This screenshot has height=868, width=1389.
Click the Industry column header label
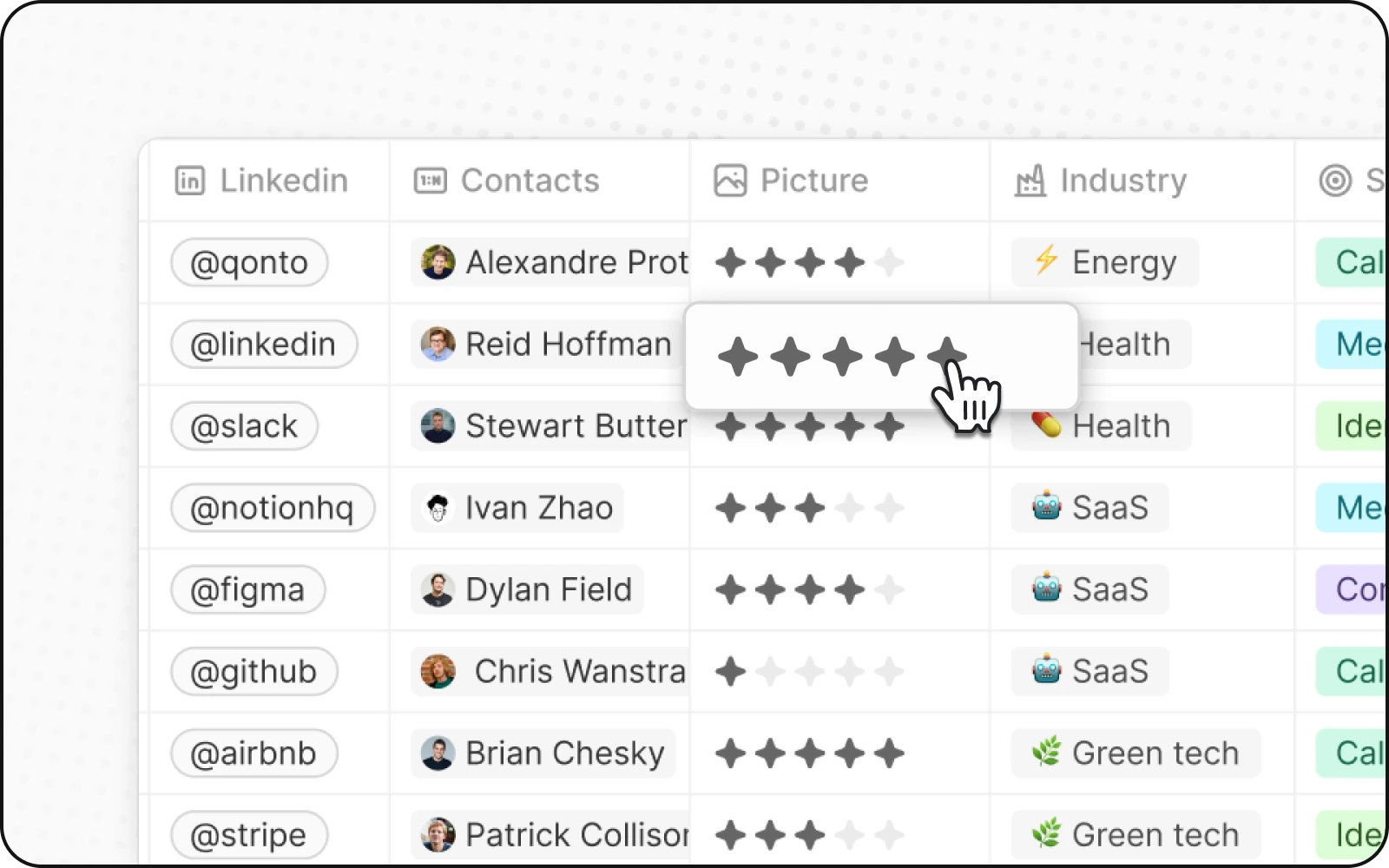(1124, 181)
